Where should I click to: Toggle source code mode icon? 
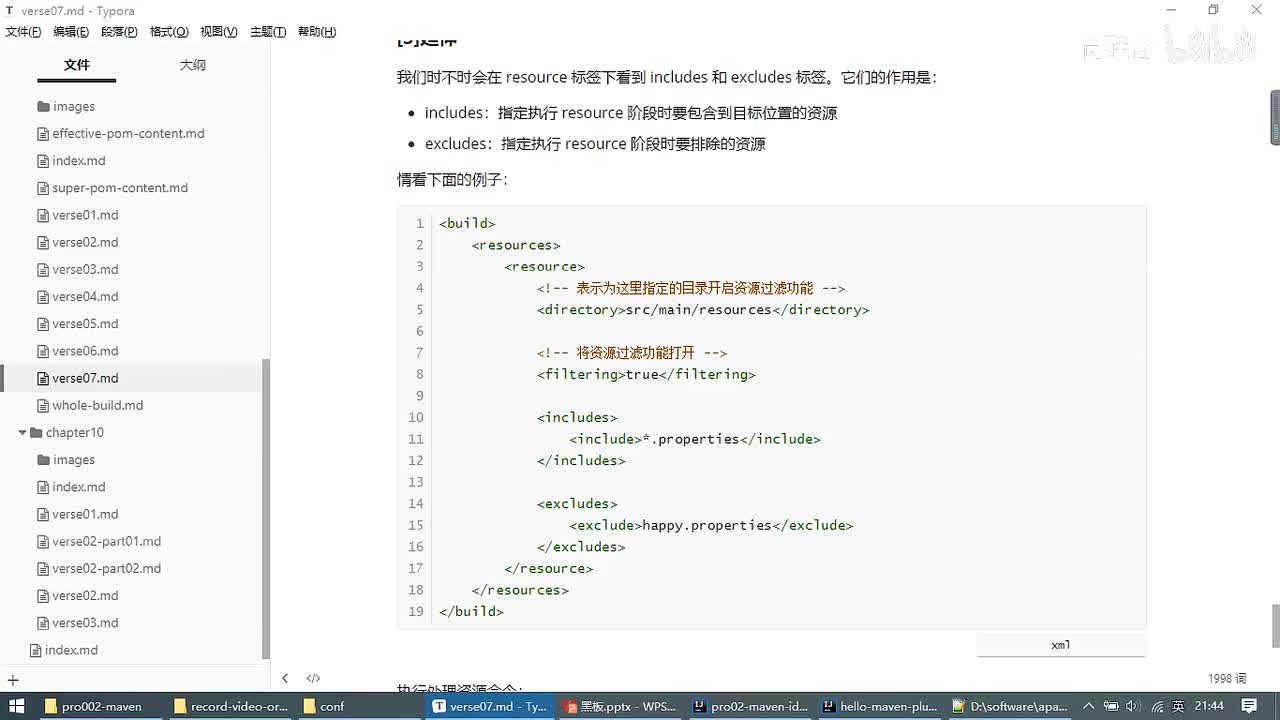coord(313,678)
